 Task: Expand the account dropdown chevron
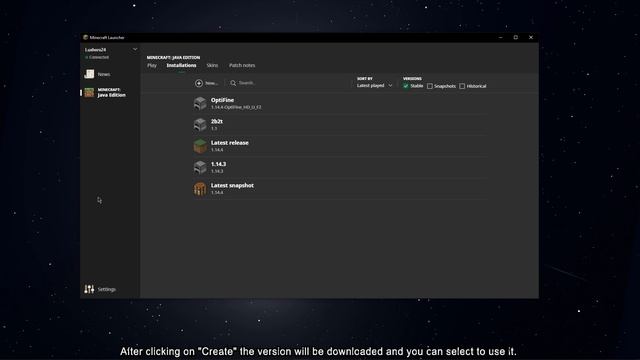(135, 49)
